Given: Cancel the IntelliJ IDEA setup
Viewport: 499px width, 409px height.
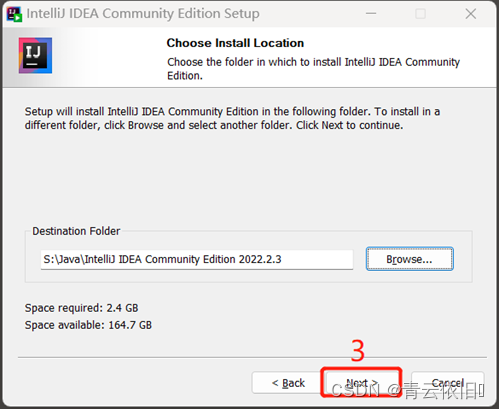Looking at the screenshot, I should pyautogui.click(x=448, y=383).
